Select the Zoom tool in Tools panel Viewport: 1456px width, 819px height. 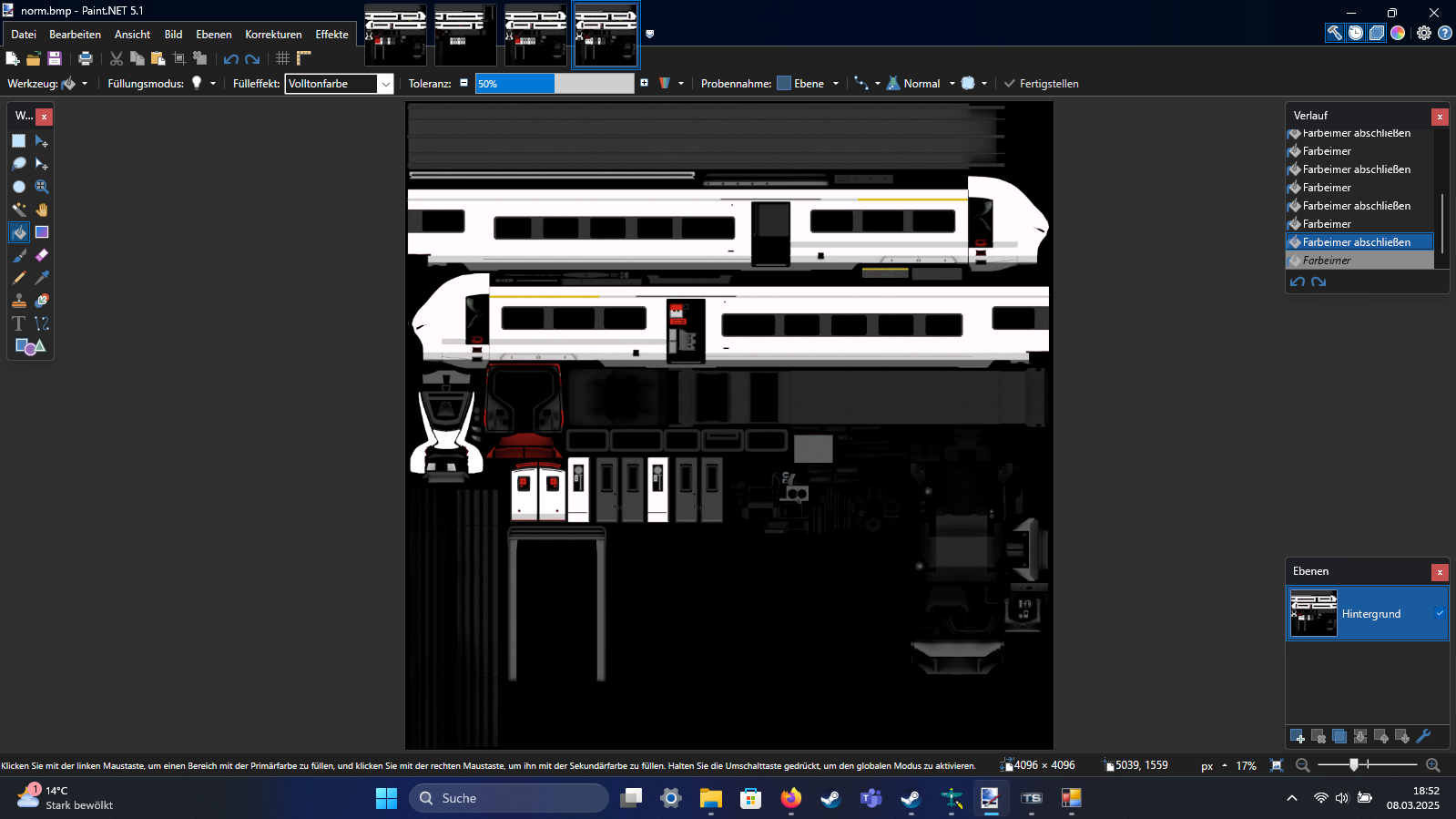pyautogui.click(x=42, y=187)
